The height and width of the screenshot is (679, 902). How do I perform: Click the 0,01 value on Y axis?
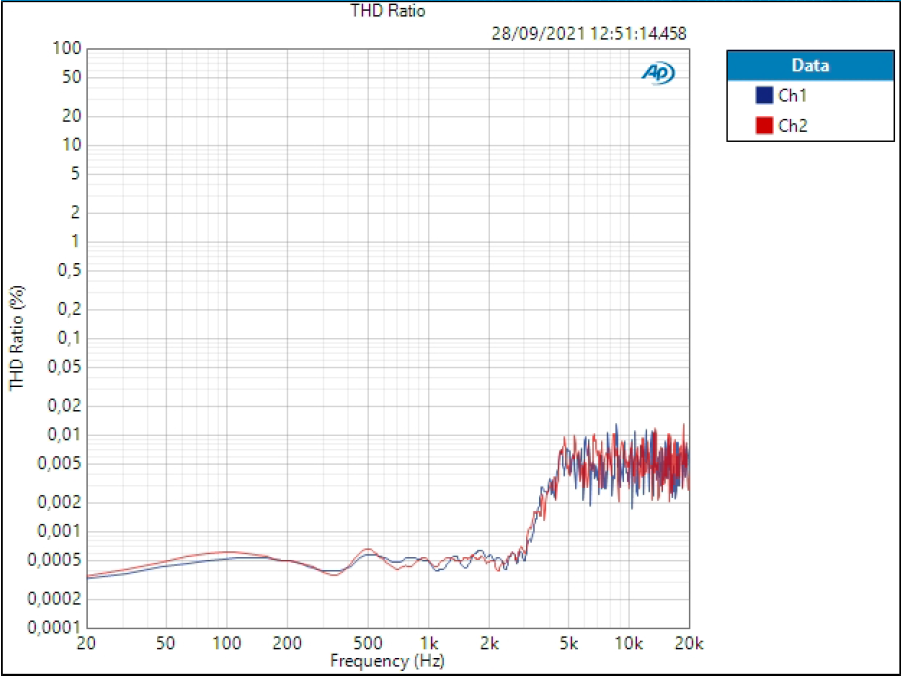[64, 434]
